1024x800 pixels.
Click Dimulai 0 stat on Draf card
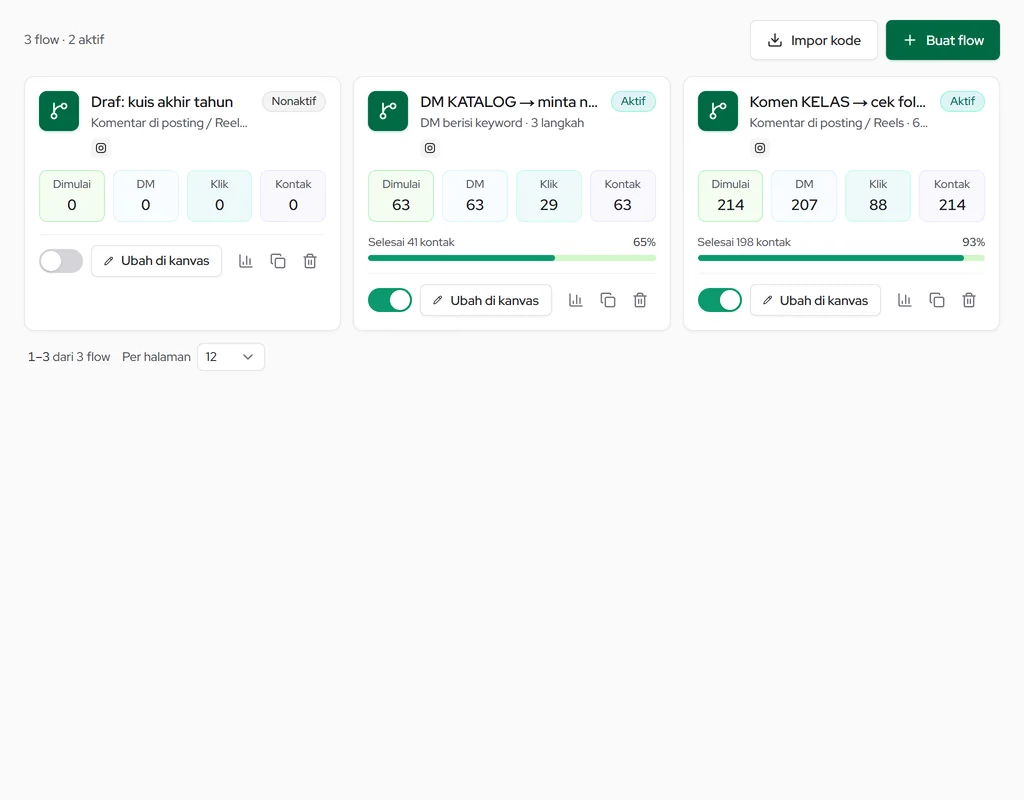point(72,196)
